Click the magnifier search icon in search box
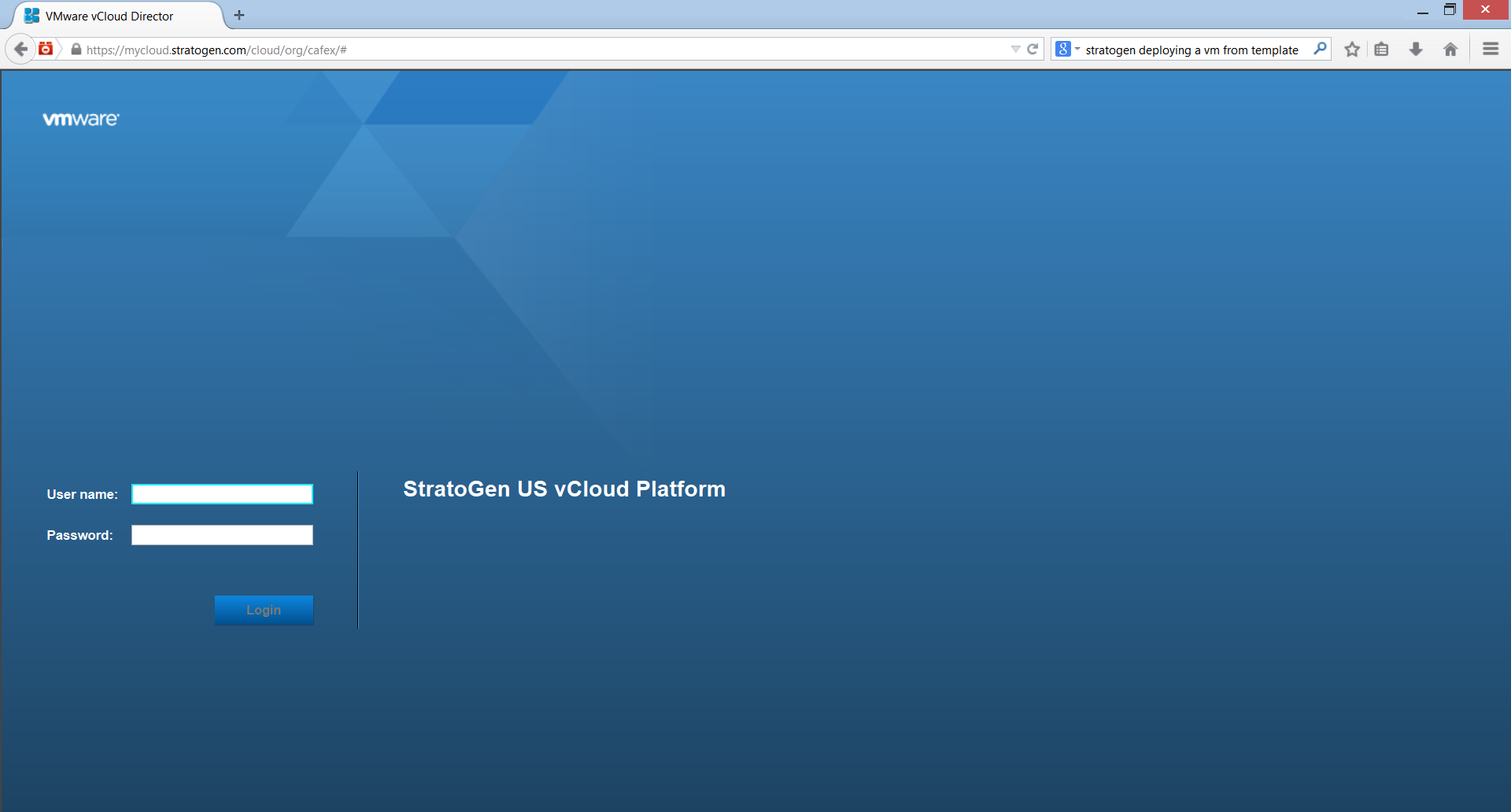This screenshot has width=1511, height=812. click(x=1320, y=49)
